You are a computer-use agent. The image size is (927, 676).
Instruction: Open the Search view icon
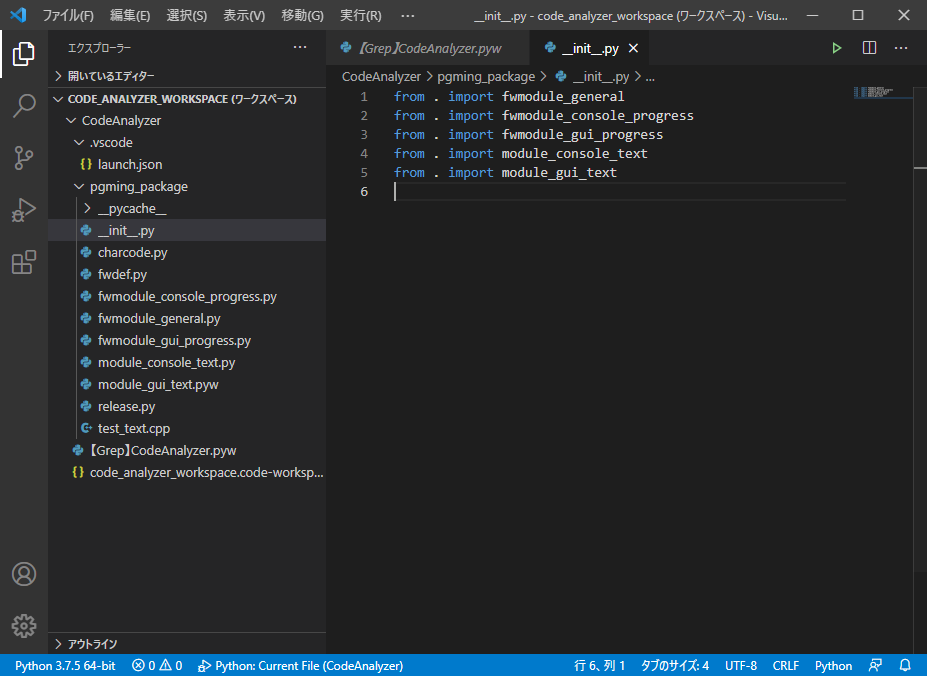point(24,106)
